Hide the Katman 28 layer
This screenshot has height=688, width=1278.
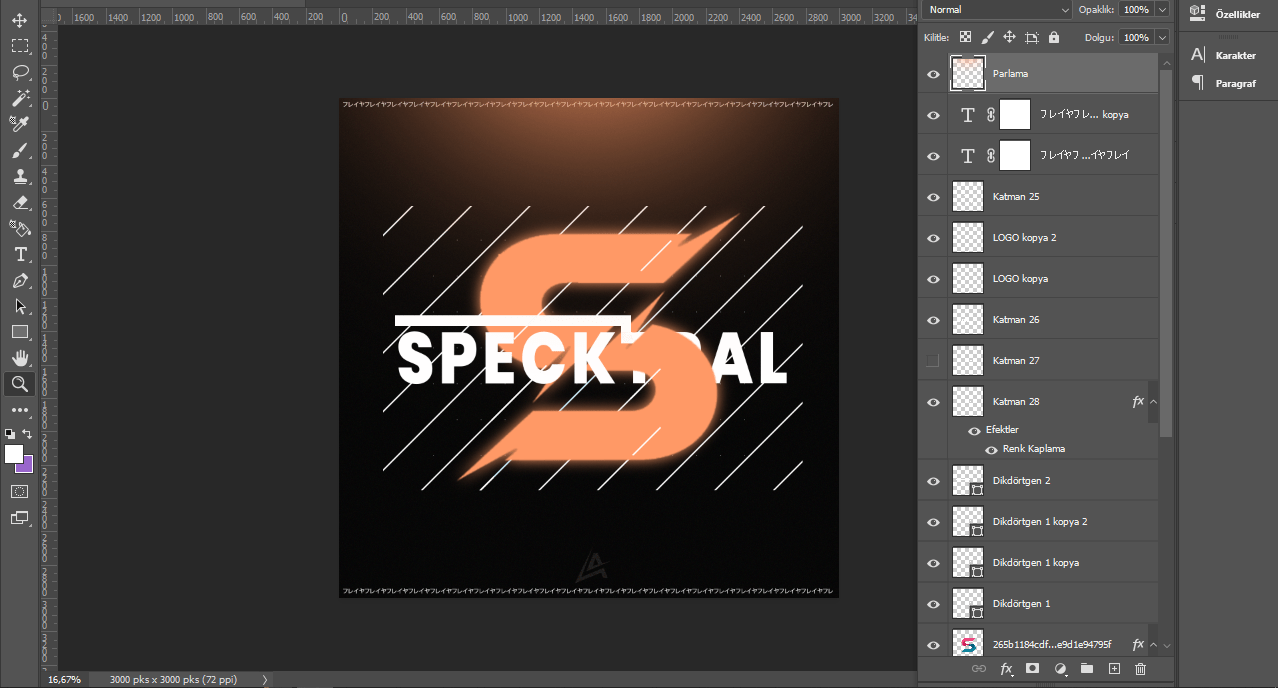coord(933,402)
